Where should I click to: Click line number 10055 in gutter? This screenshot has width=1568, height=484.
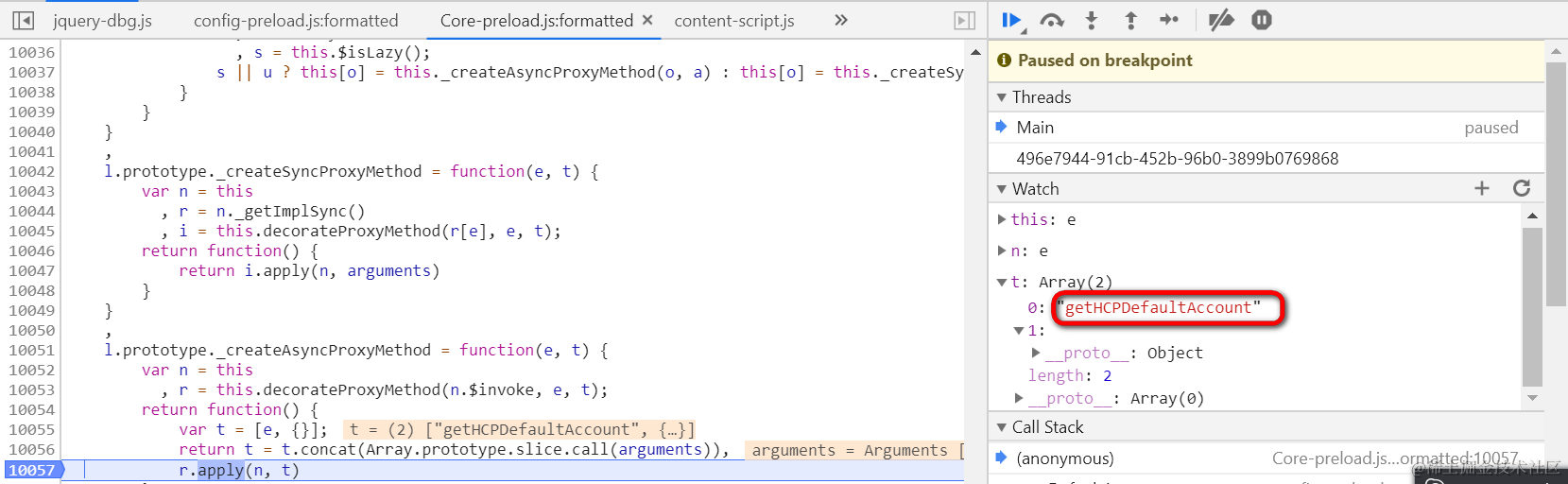pyautogui.click(x=32, y=430)
